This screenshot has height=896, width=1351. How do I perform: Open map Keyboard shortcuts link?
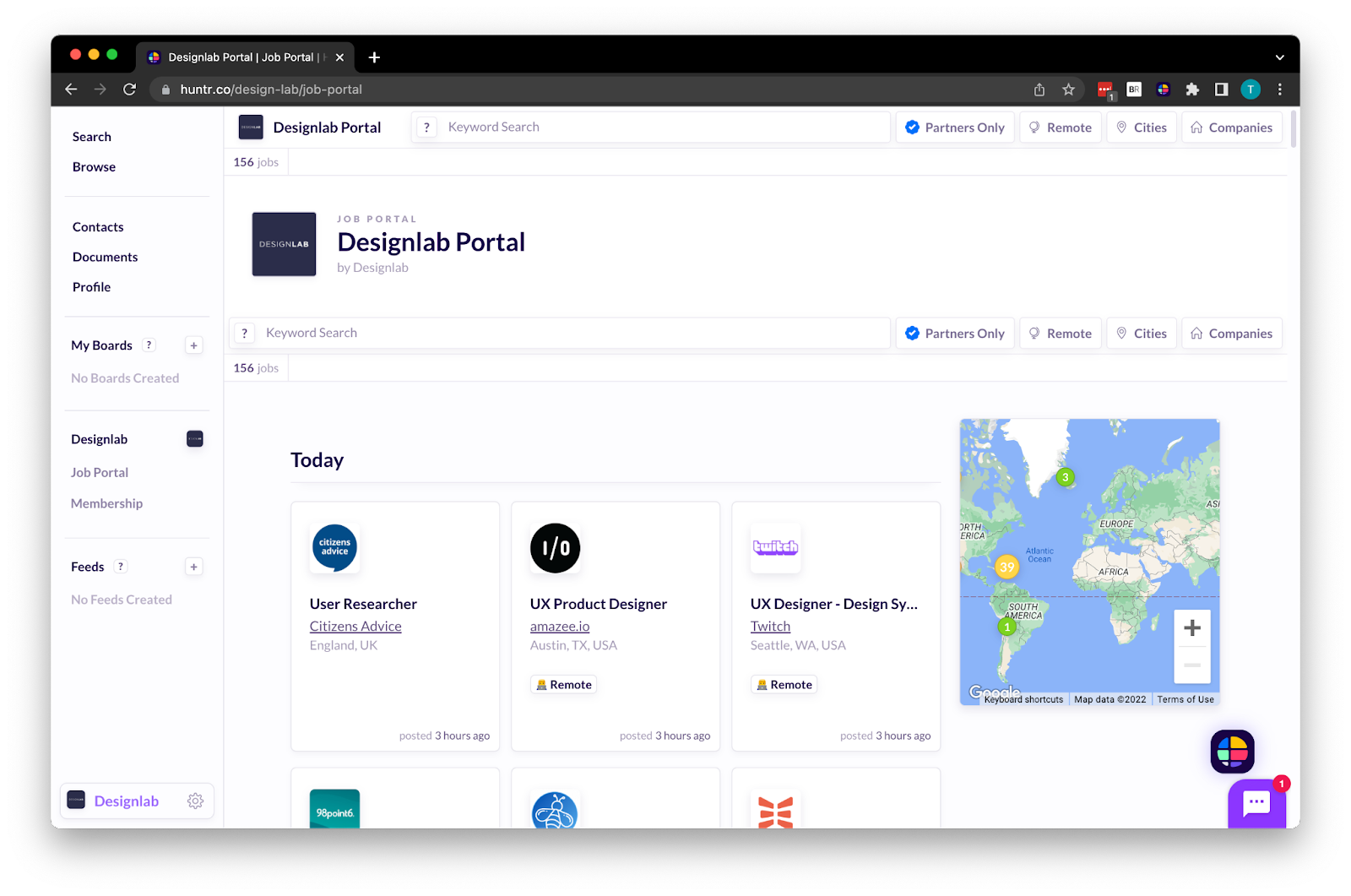(1023, 699)
